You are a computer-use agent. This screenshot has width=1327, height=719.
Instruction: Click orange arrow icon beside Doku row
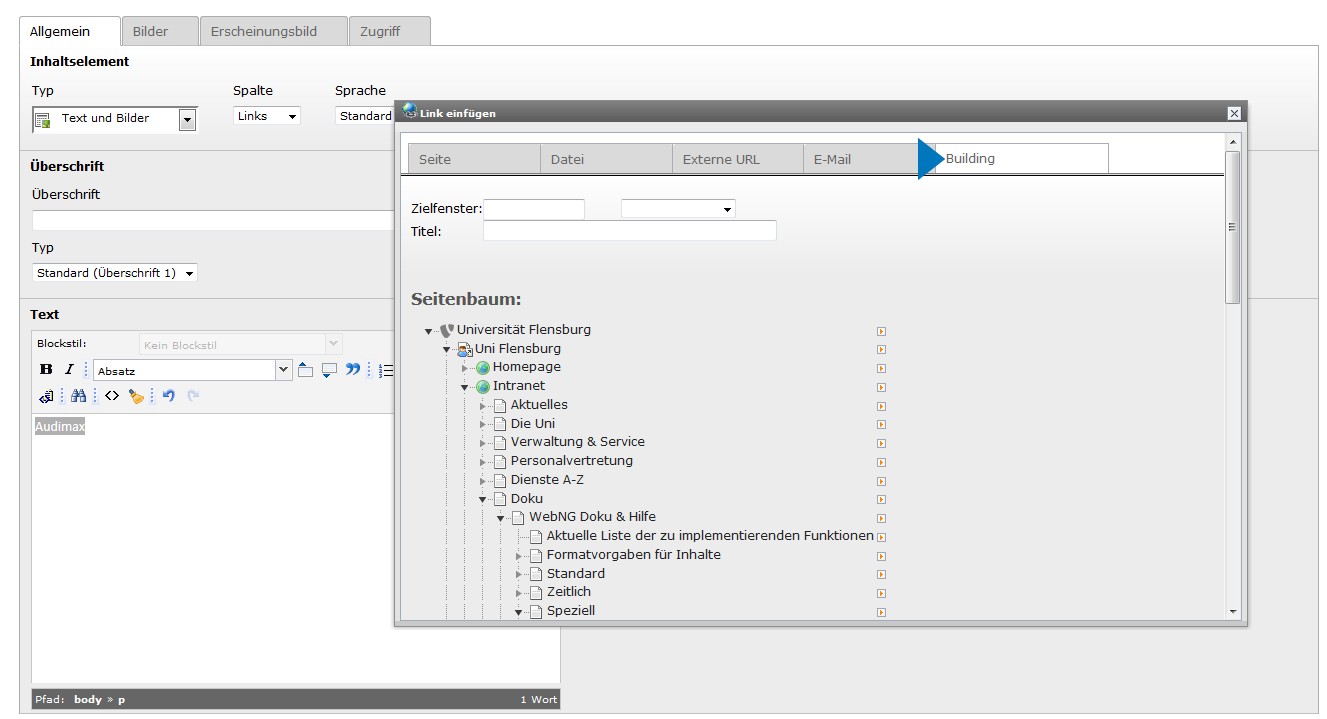881,499
